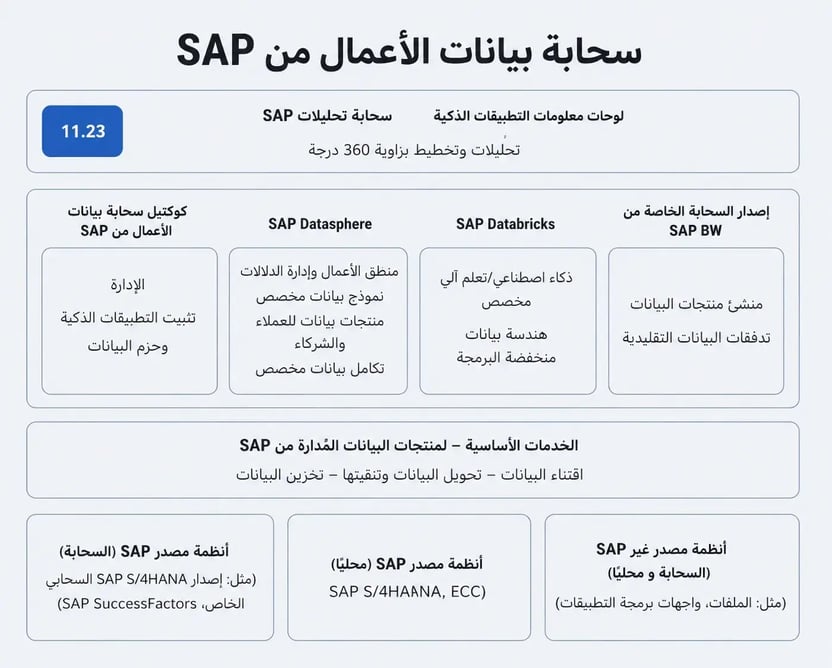Click the main title سحابة بيانات الأعمال من SAP

409,51
